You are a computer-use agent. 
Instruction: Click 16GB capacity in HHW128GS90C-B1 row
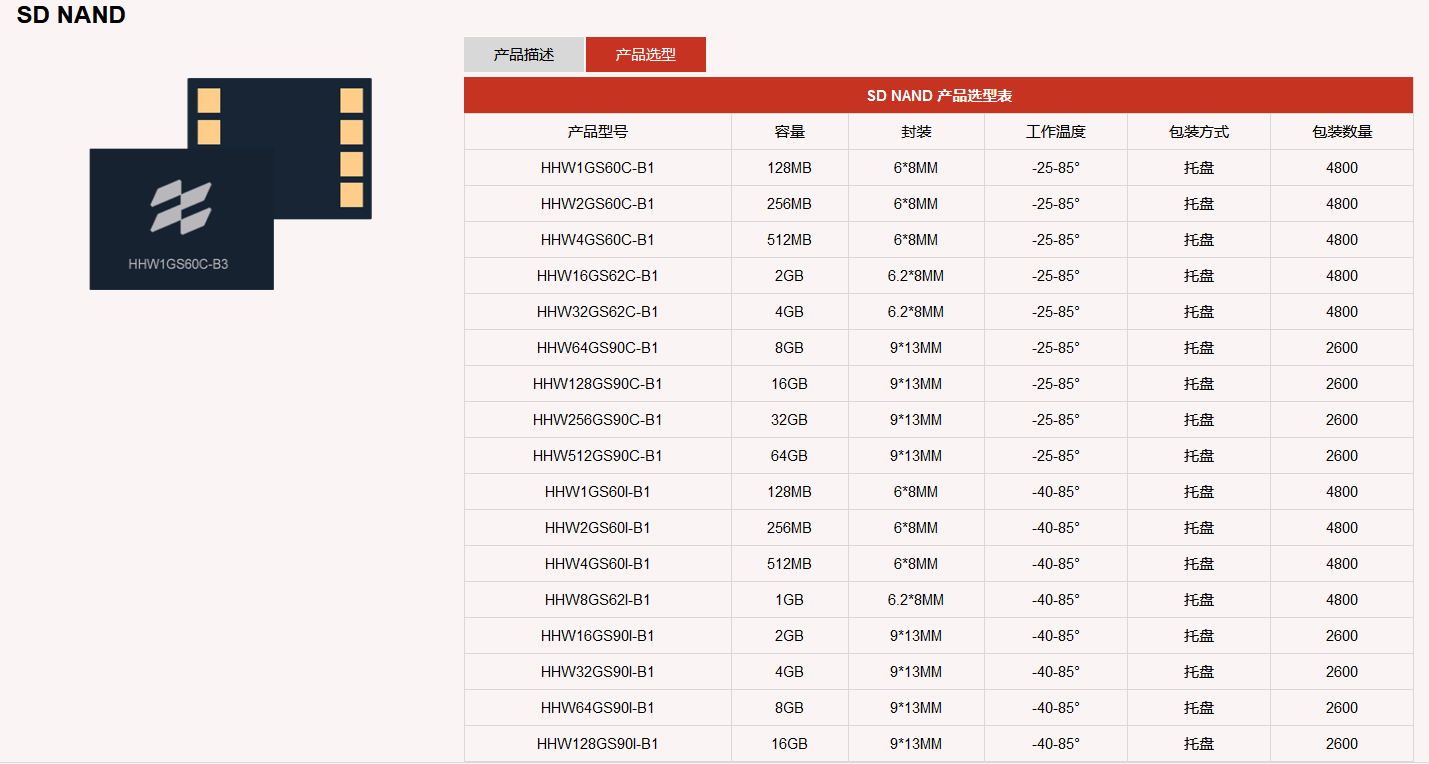(790, 384)
